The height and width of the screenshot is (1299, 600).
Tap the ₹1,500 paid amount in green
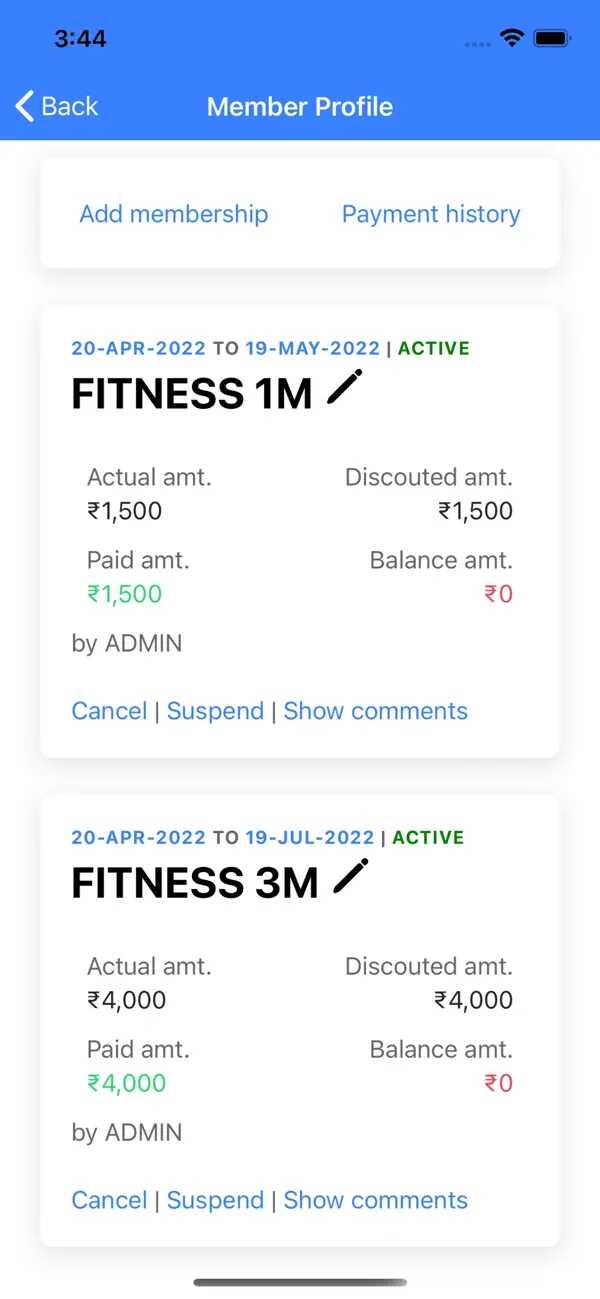[x=125, y=594]
